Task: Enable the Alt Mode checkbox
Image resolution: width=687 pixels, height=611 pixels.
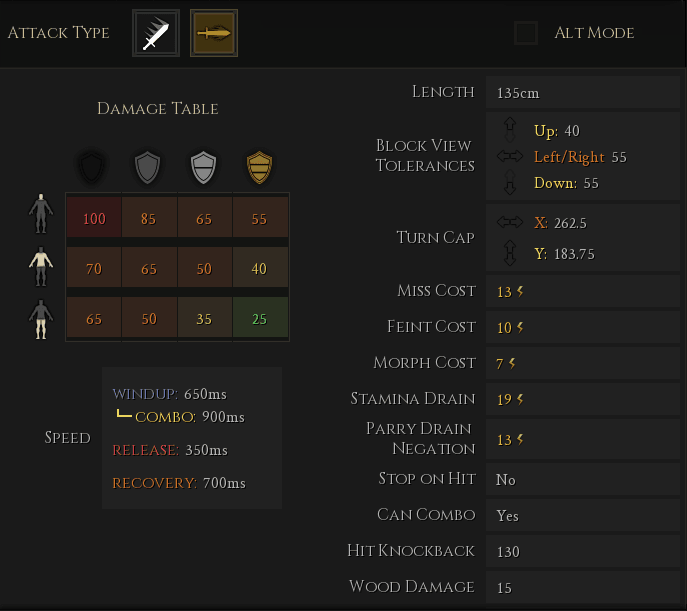Action: click(526, 33)
